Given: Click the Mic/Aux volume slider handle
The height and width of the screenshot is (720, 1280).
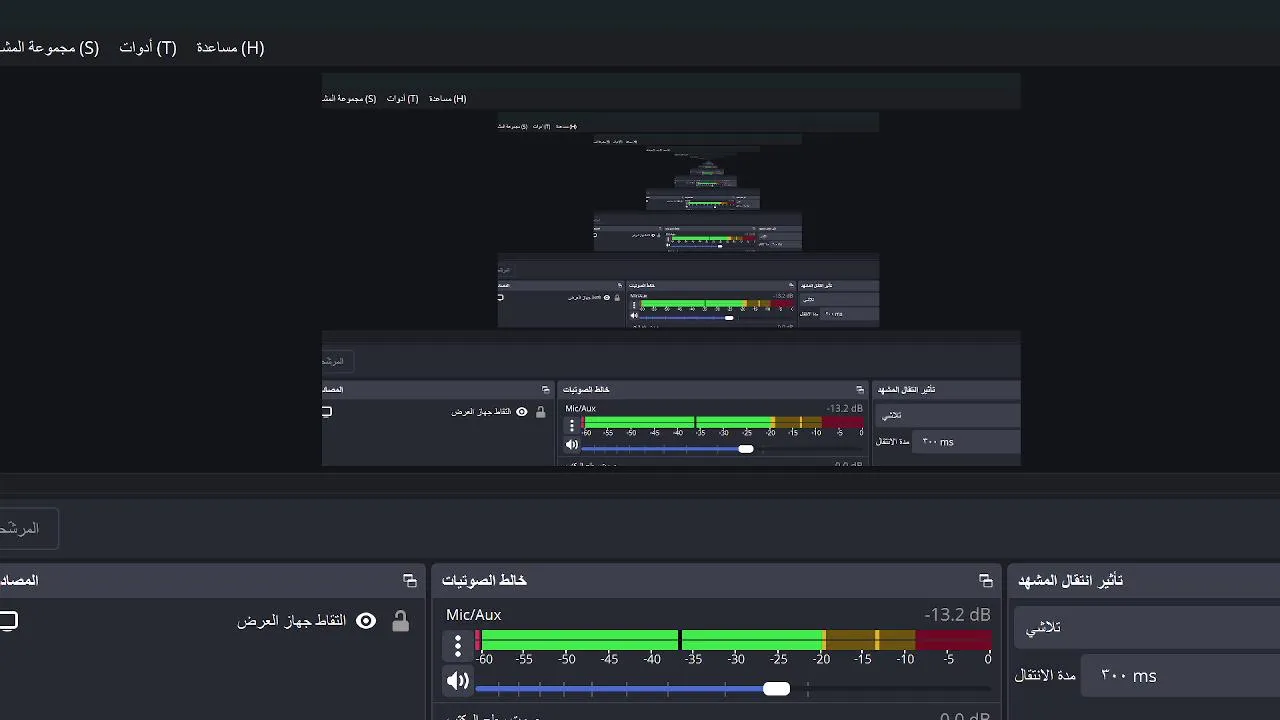Looking at the screenshot, I should tap(776, 688).
